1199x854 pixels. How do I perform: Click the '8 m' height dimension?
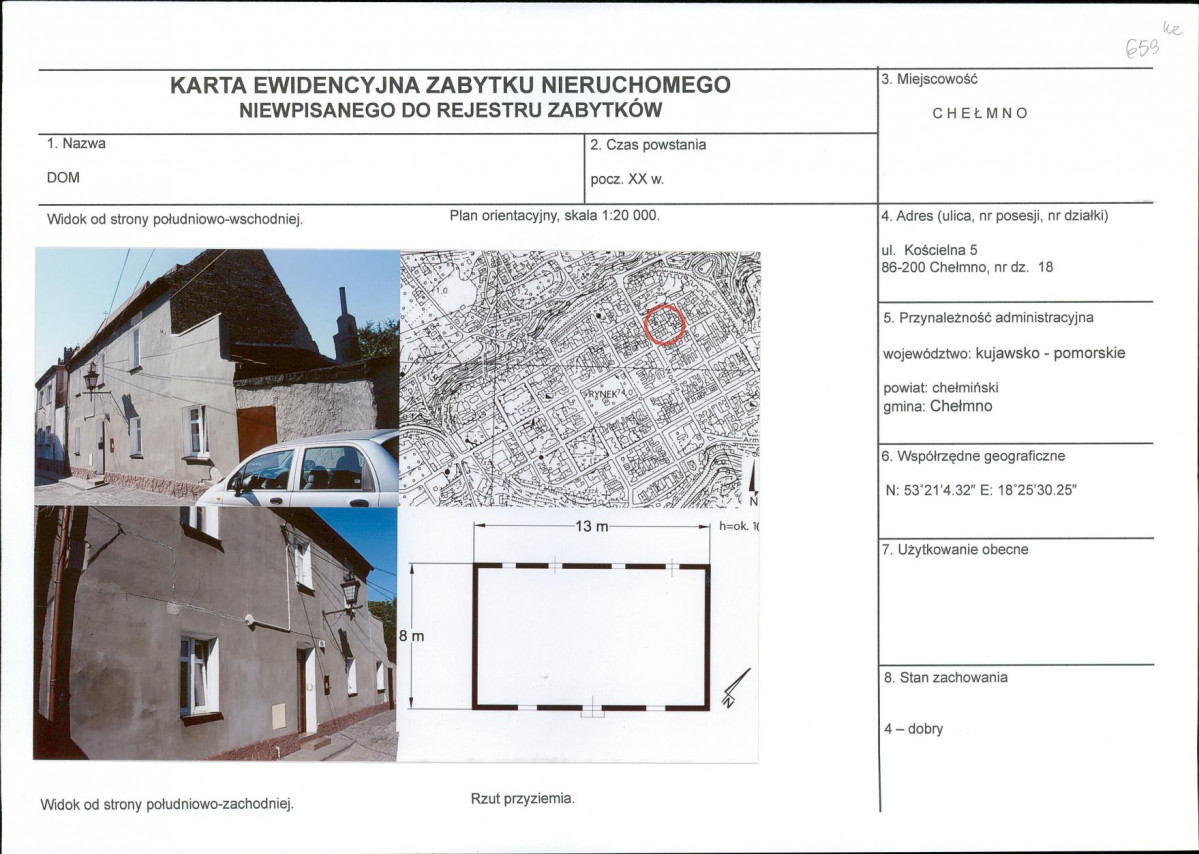[x=412, y=636]
